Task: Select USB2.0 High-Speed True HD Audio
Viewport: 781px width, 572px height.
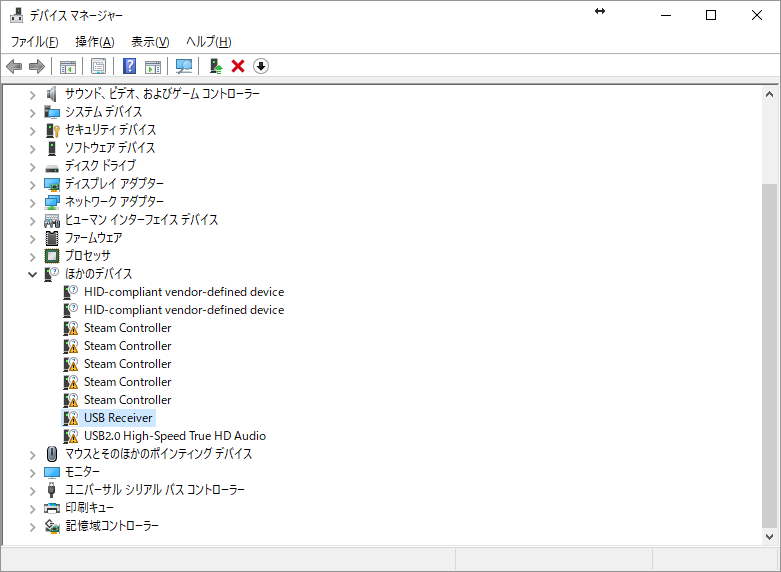Action: [175, 435]
